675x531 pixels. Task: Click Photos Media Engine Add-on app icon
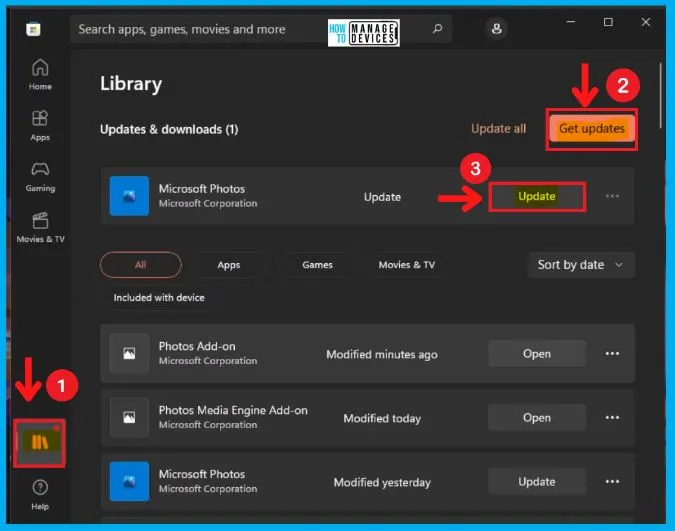click(x=129, y=418)
